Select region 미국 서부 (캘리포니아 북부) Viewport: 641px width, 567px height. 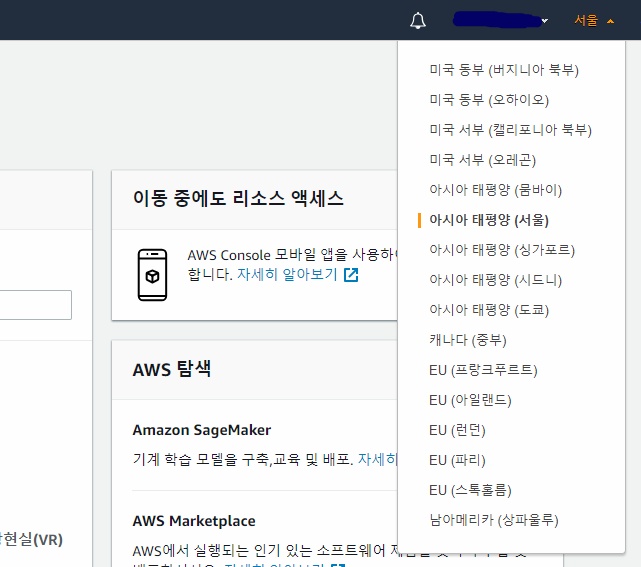[x=511, y=130]
